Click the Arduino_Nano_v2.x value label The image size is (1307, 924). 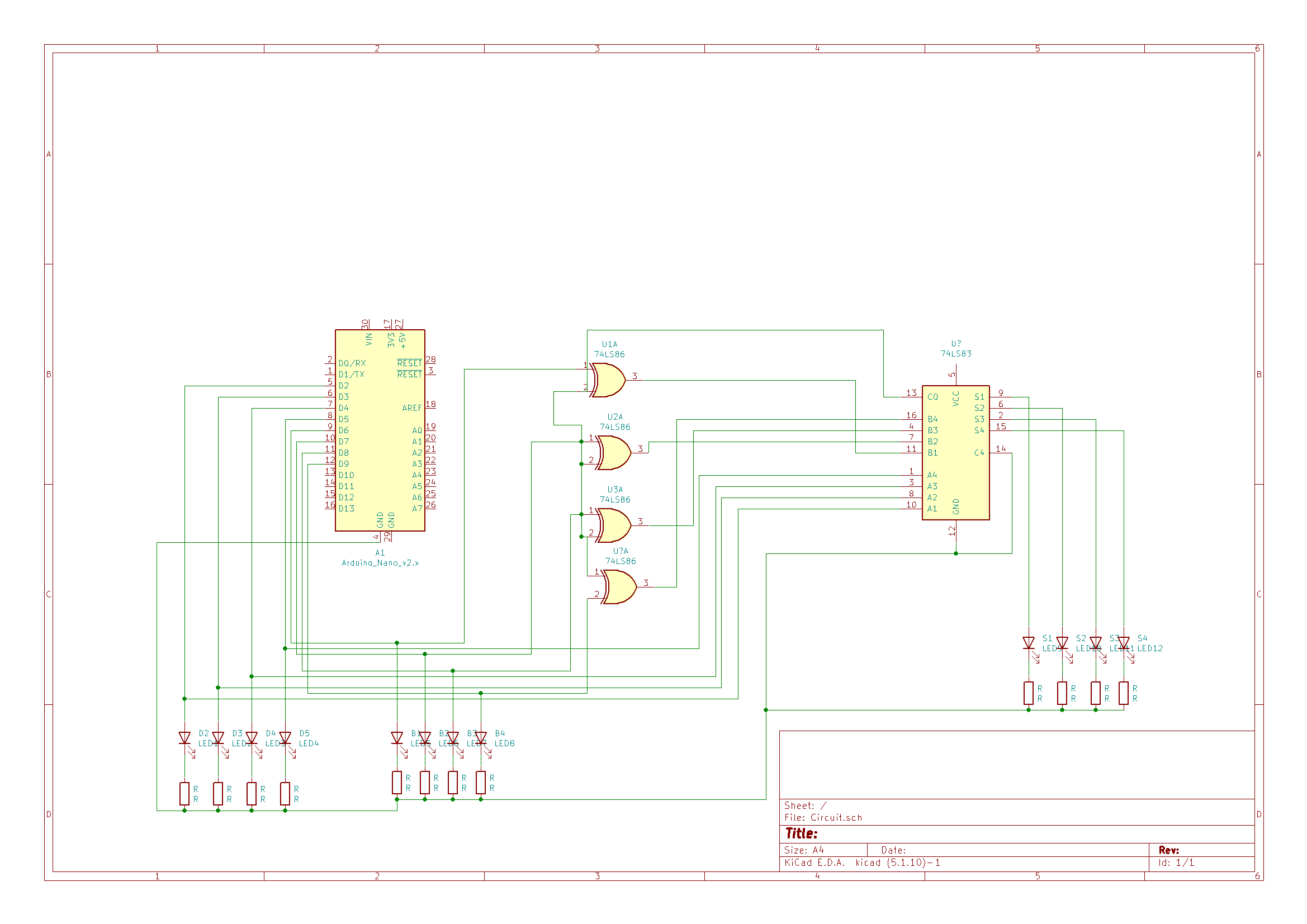pos(380,563)
